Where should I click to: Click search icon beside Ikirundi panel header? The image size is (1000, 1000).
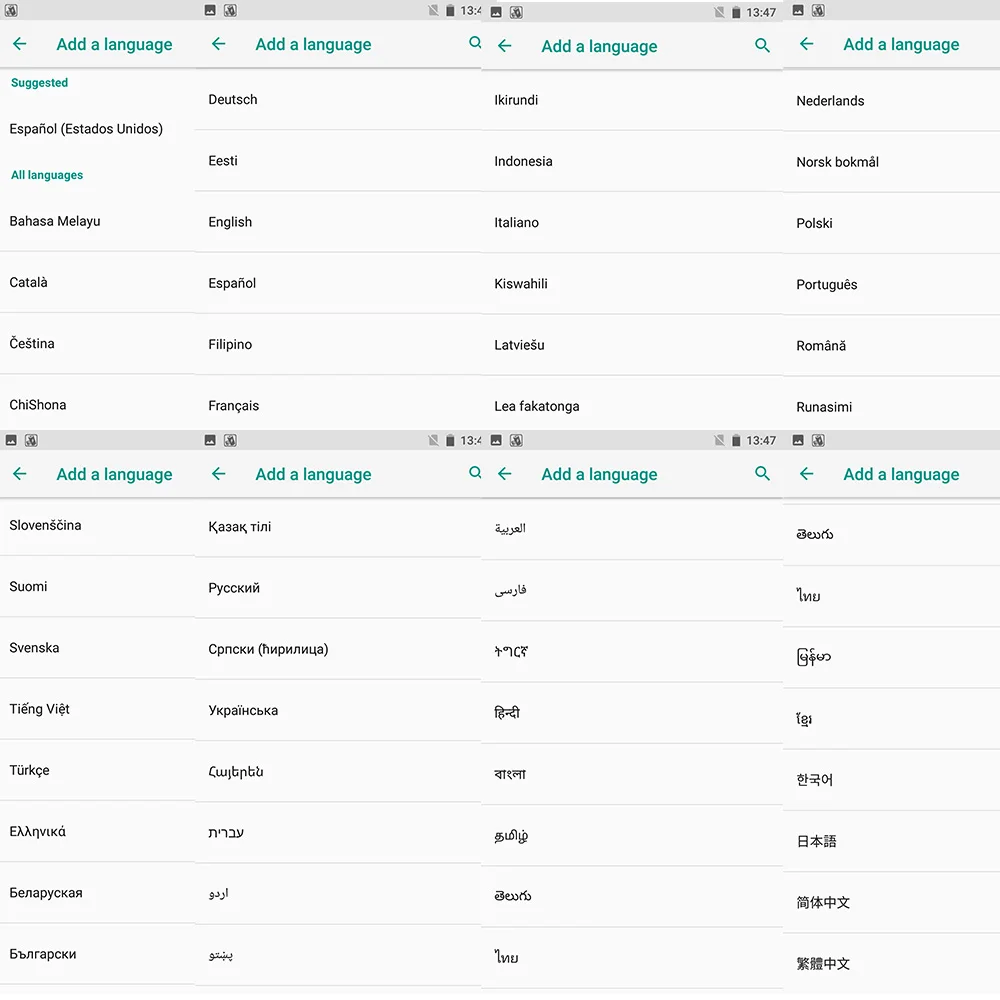point(762,45)
